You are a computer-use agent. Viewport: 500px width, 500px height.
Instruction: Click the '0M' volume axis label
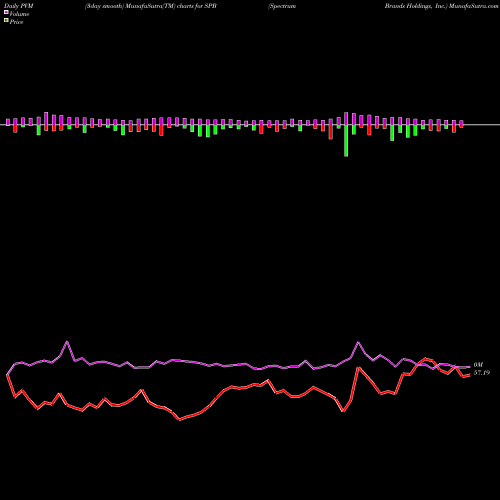point(478,365)
